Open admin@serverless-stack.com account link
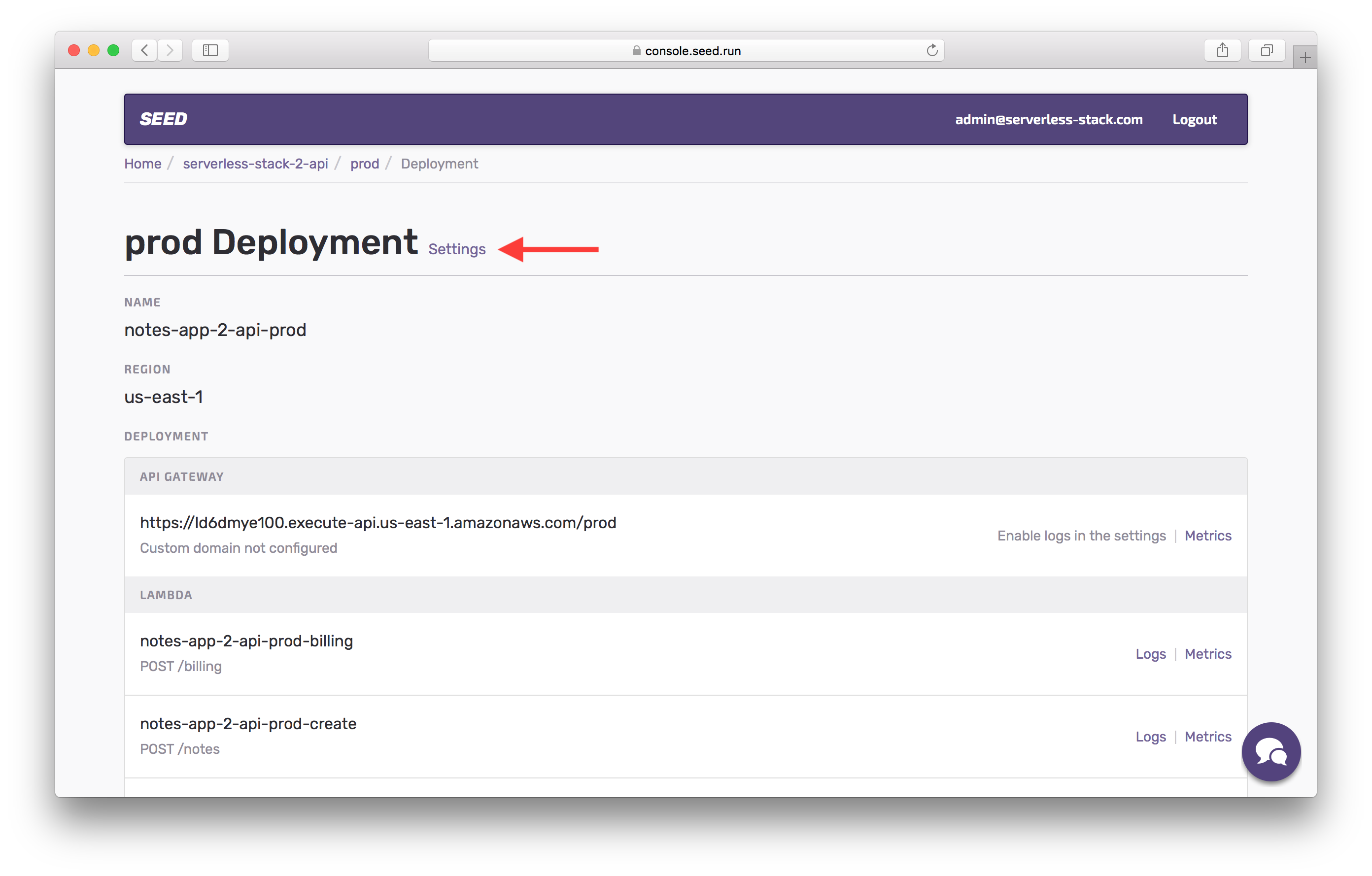Viewport: 1372px width, 876px height. (x=1048, y=119)
